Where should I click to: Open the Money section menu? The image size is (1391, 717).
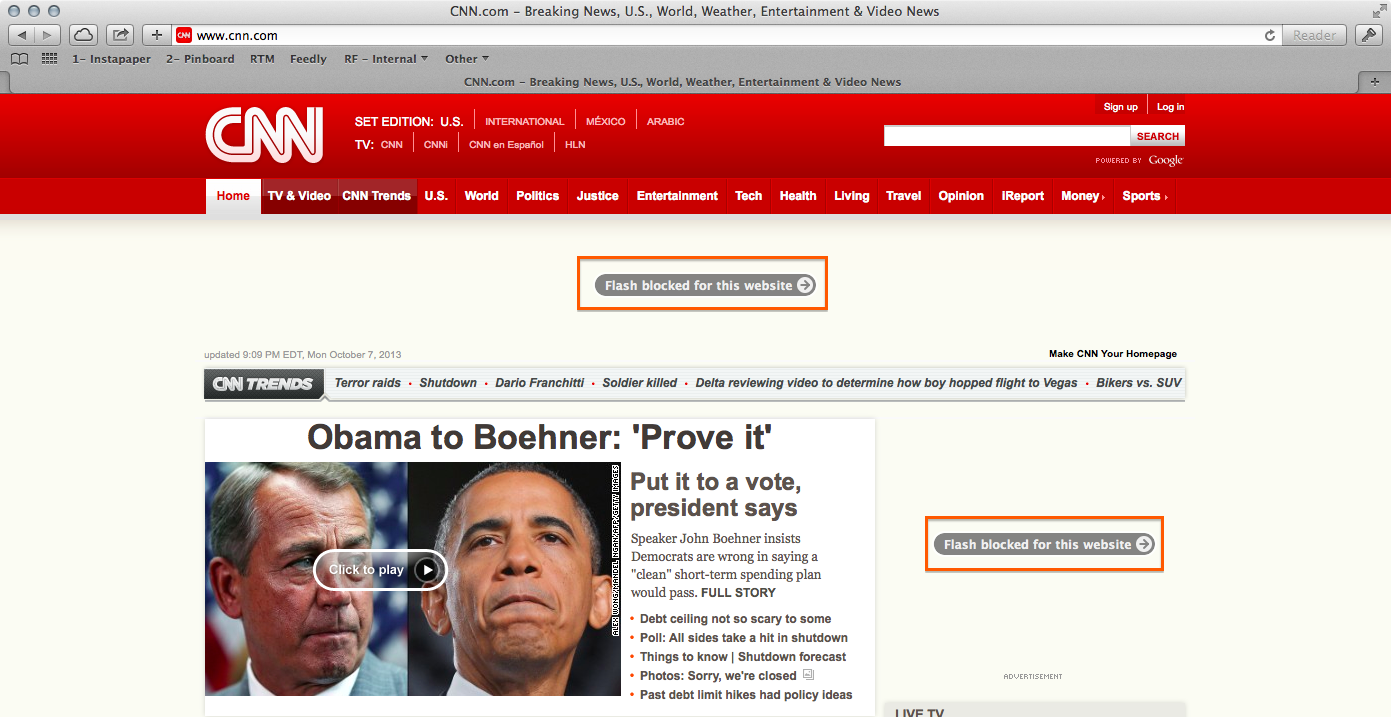pyautogui.click(x=1083, y=196)
